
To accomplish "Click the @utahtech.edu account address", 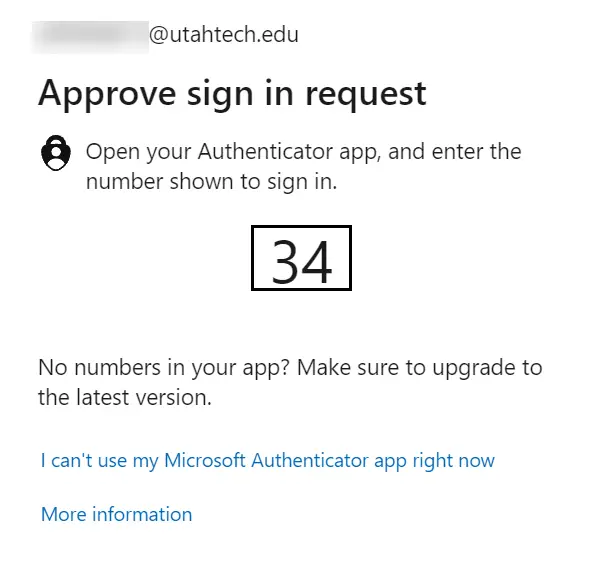I will [x=224, y=35].
